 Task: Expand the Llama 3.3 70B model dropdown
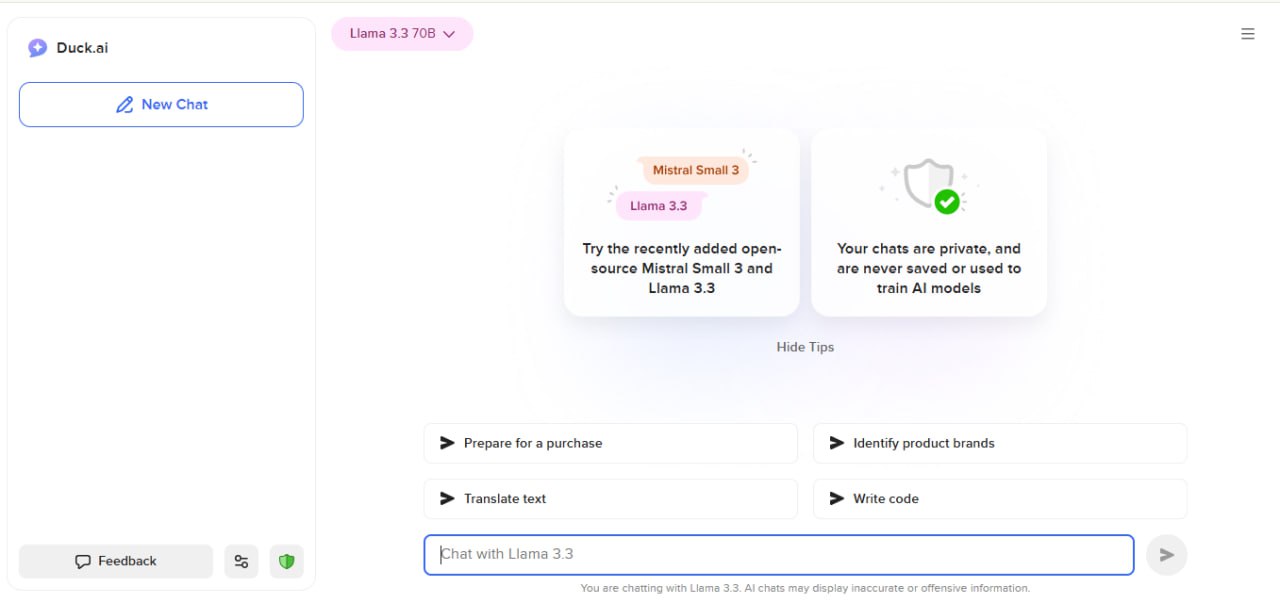(x=401, y=34)
